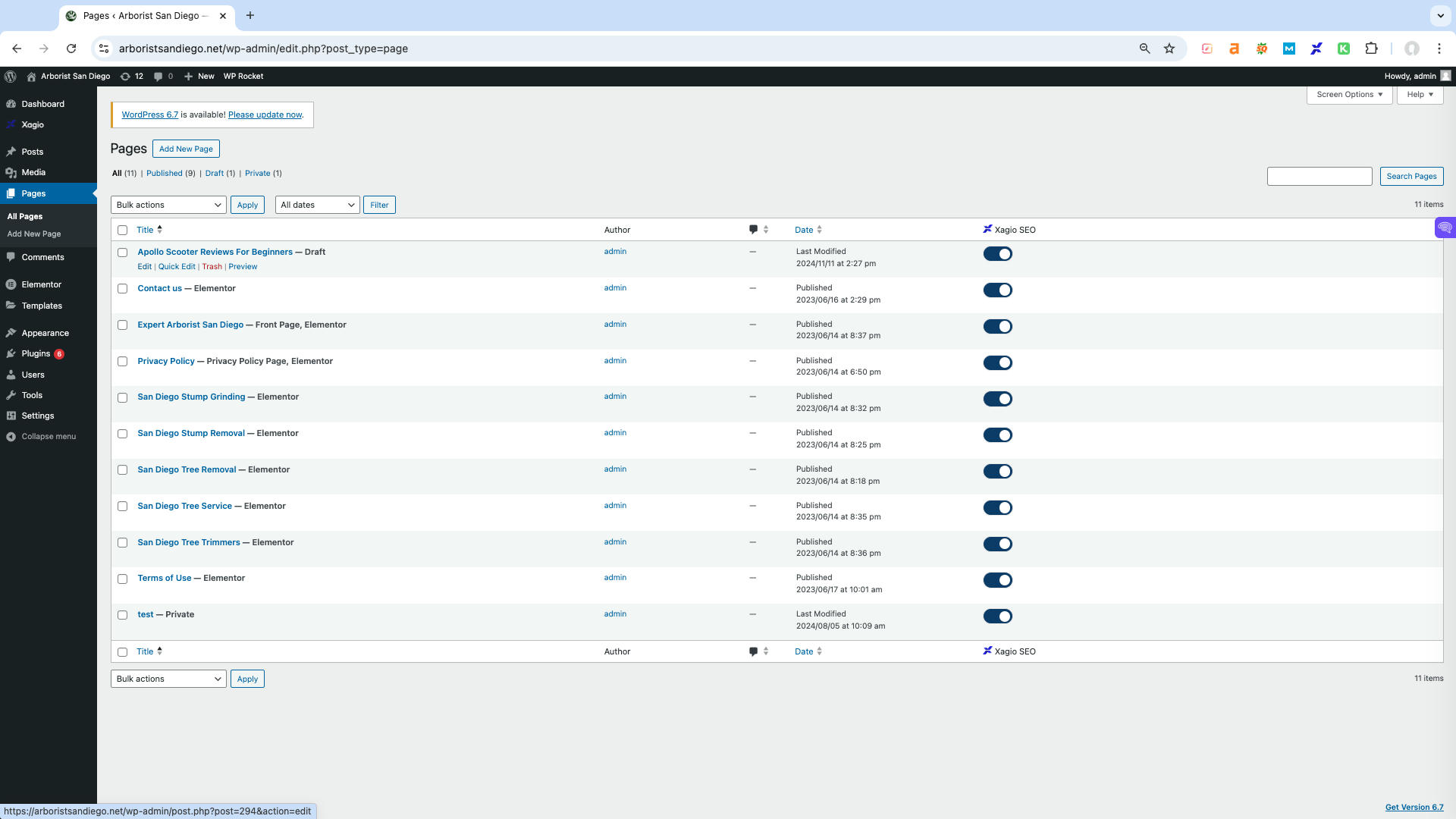The image size is (1456, 819).
Task: Open a new browser tab with plus
Action: pos(250,15)
